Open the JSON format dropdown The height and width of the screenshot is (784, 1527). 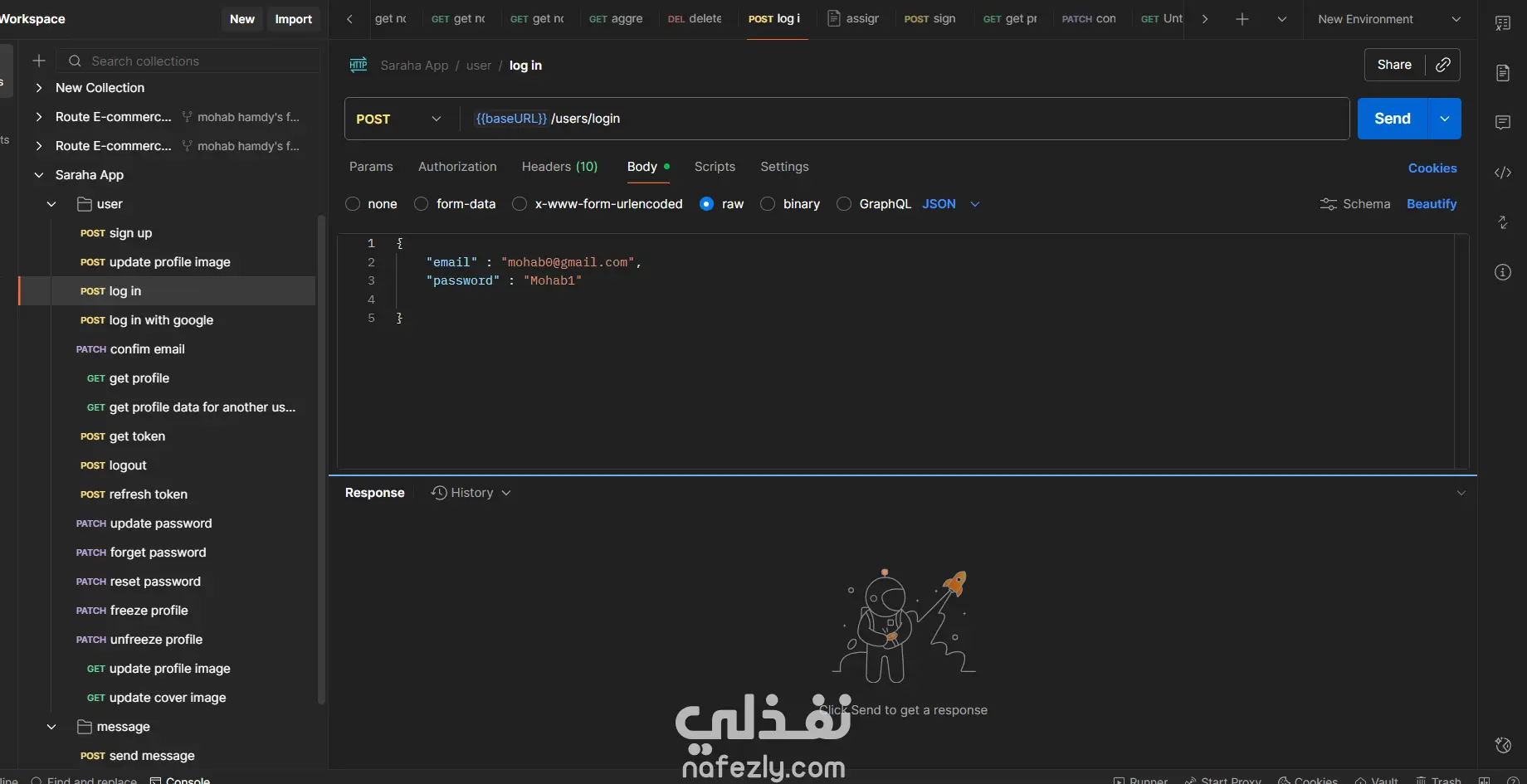click(951, 204)
